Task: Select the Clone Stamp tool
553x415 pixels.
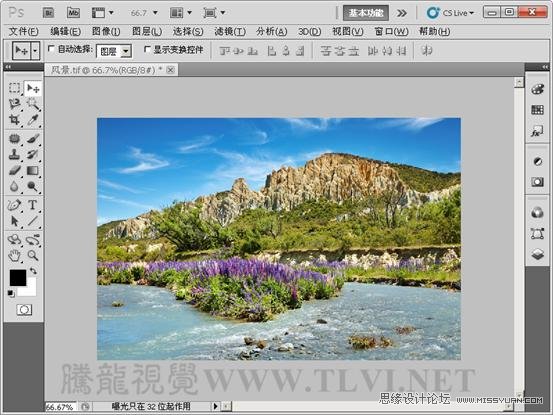Action: click(x=14, y=154)
